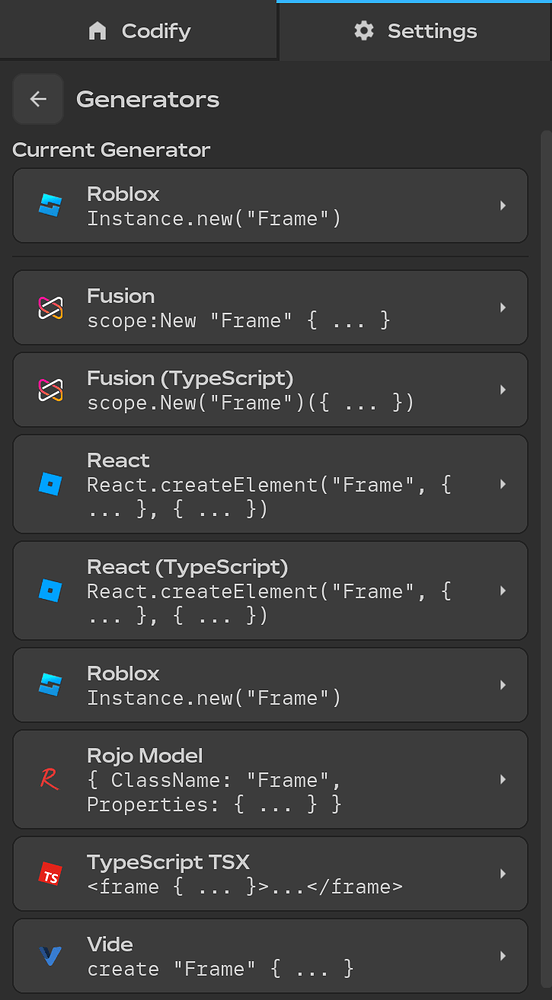Click the Fusion logo icon

pyautogui.click(x=50, y=307)
